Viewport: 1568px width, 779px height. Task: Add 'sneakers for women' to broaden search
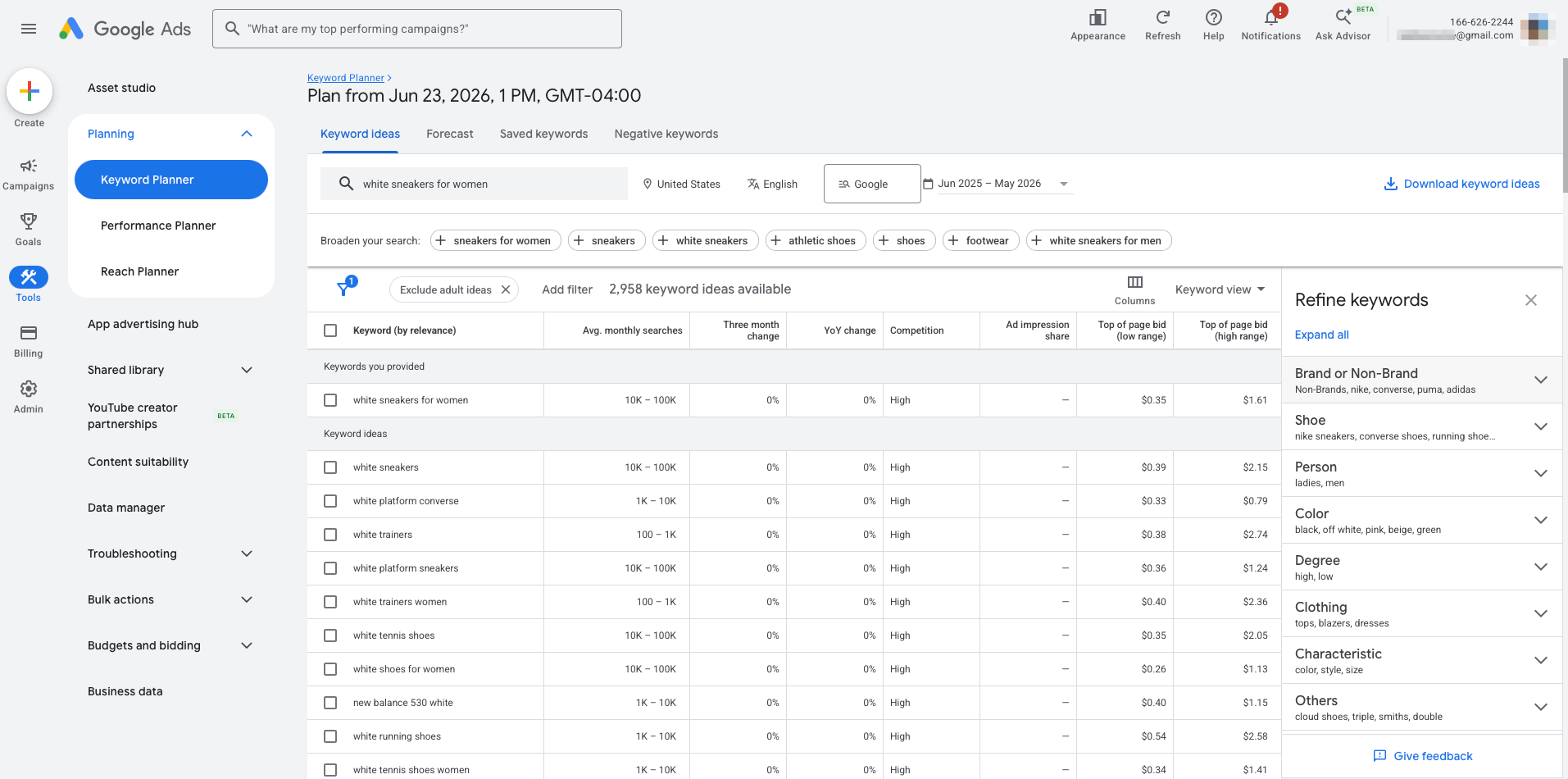(x=495, y=240)
